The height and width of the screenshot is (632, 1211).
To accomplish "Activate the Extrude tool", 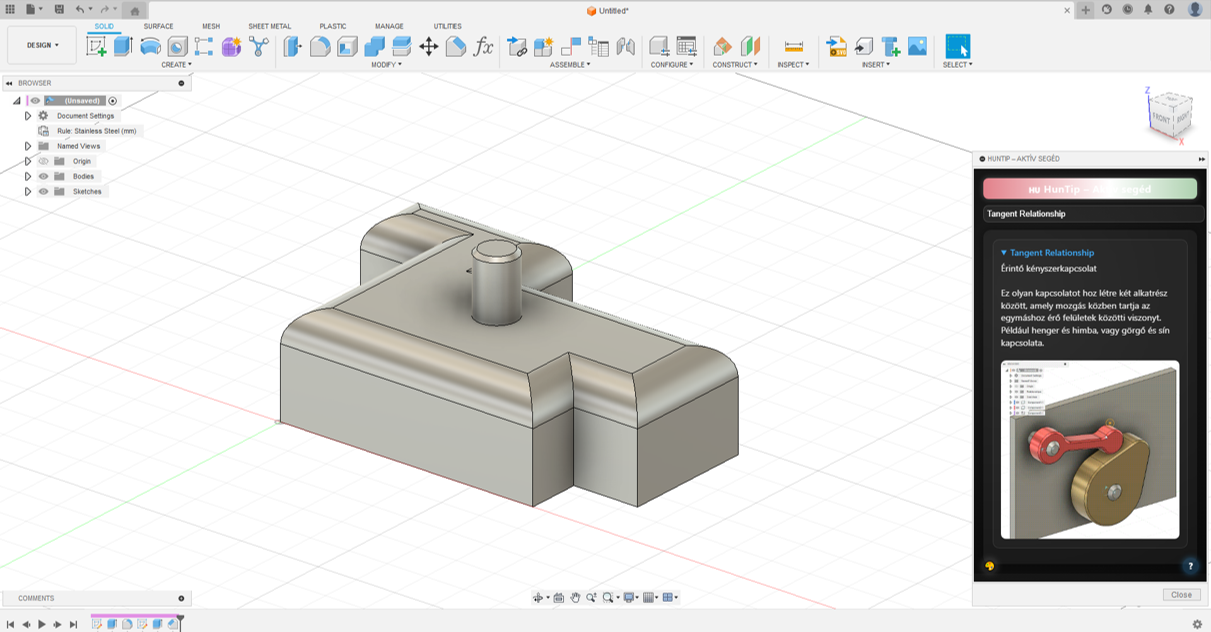I will click(x=123, y=46).
